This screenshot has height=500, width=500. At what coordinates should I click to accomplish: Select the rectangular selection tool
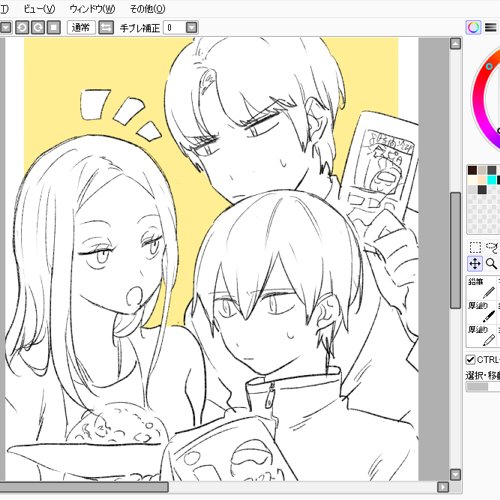coord(475,247)
